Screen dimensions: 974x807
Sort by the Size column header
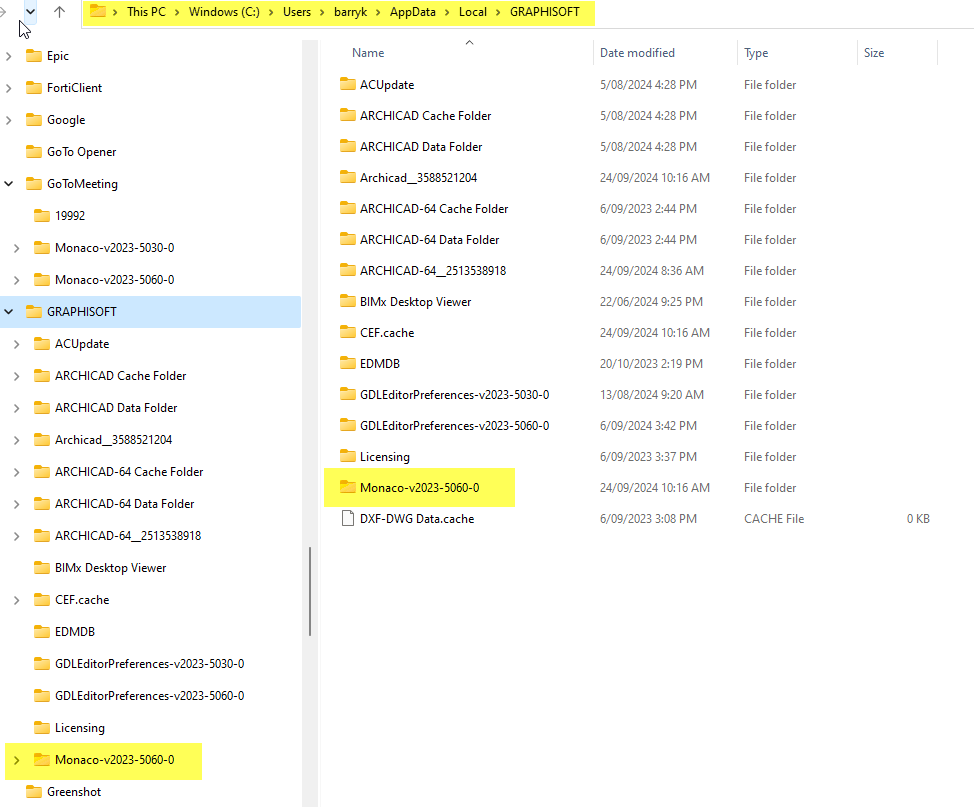point(873,53)
